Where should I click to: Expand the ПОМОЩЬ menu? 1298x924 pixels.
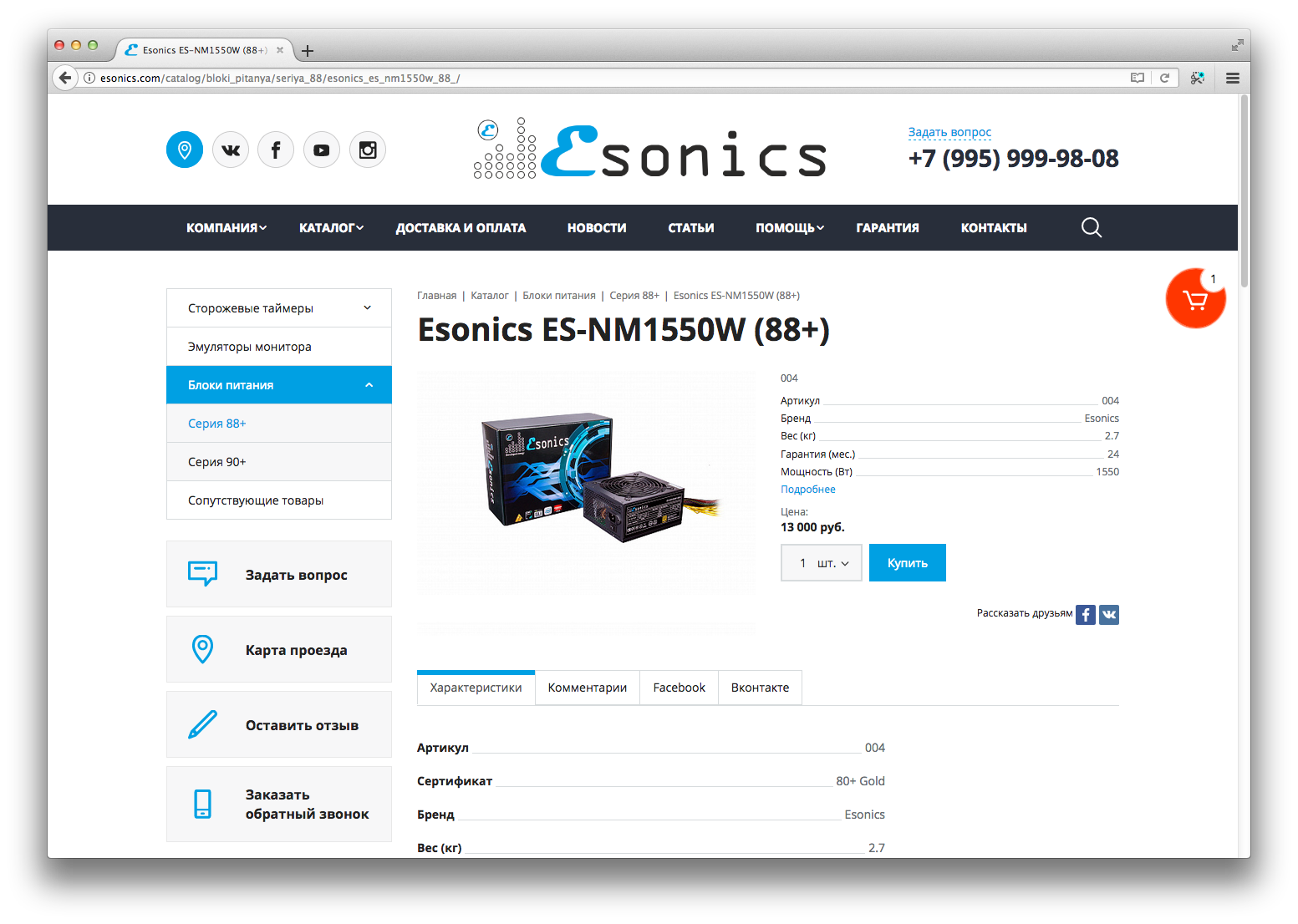[790, 228]
